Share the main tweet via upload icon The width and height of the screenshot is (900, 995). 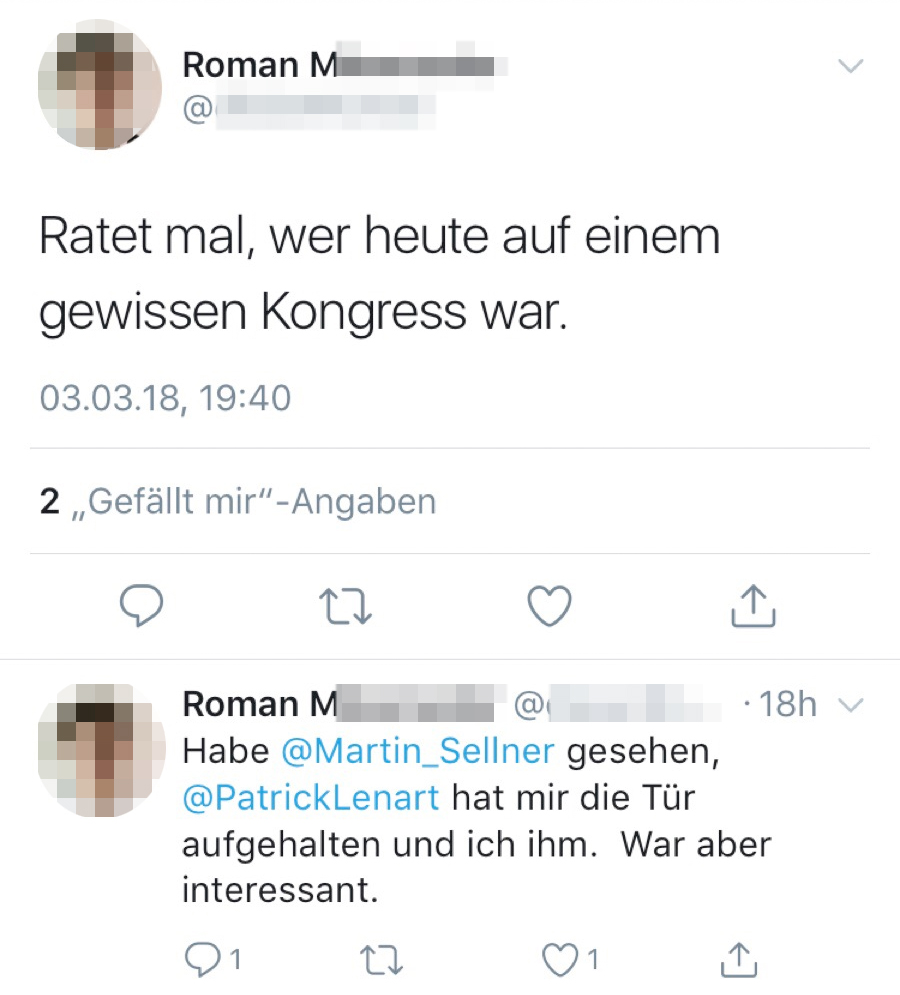coord(753,606)
